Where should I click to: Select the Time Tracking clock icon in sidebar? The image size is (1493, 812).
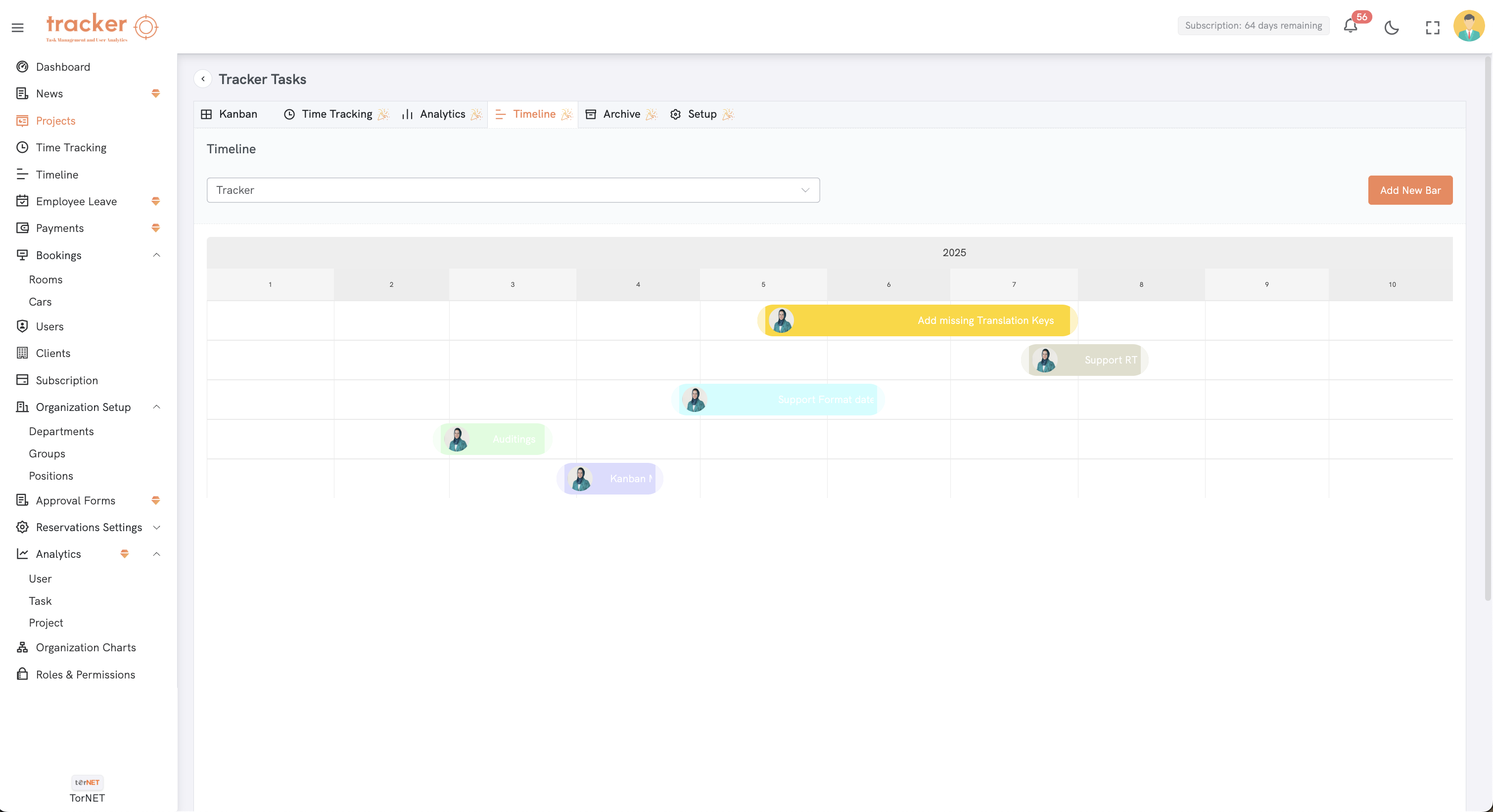[22, 147]
